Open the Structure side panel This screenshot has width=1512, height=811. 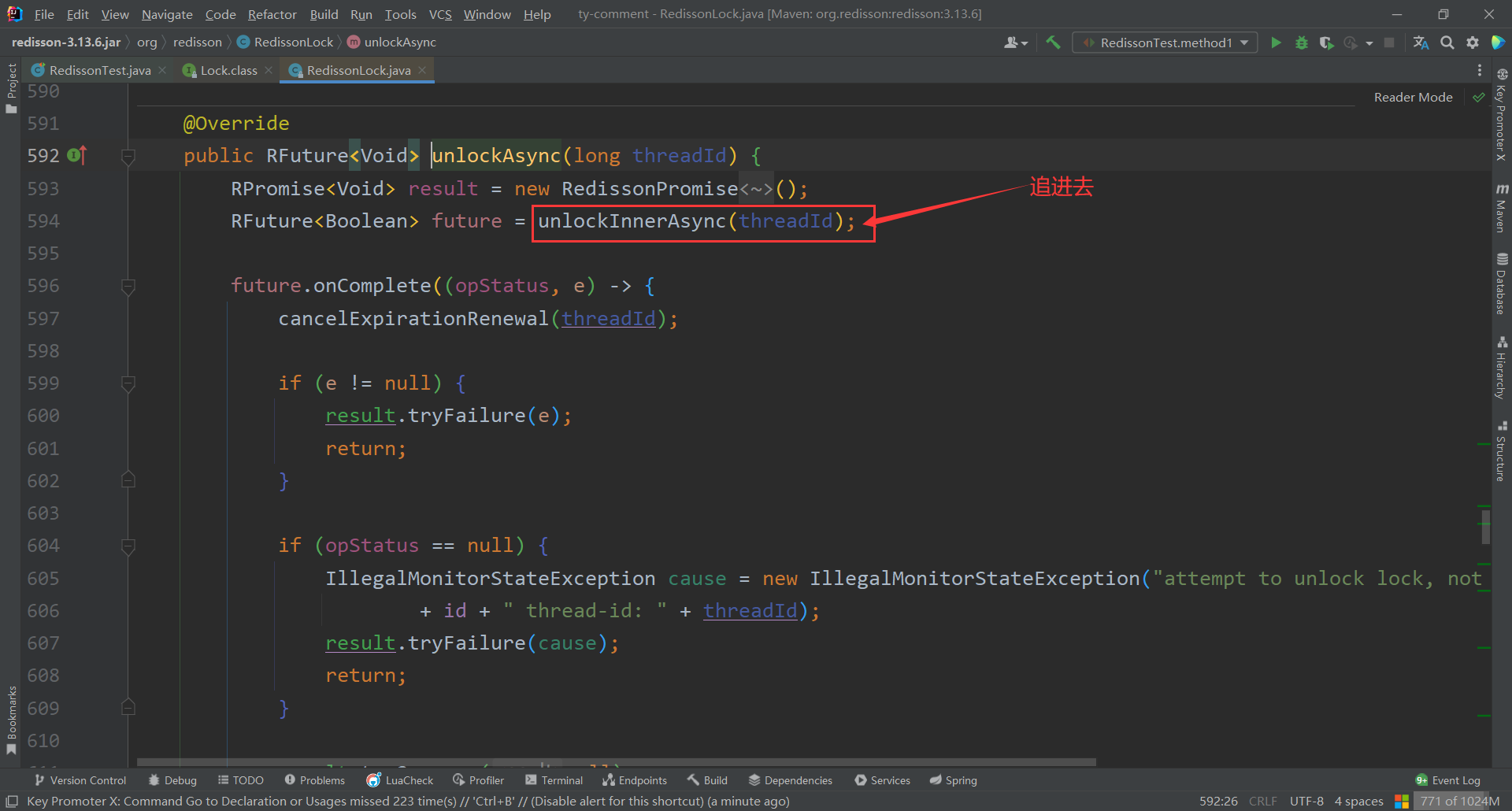click(1502, 450)
